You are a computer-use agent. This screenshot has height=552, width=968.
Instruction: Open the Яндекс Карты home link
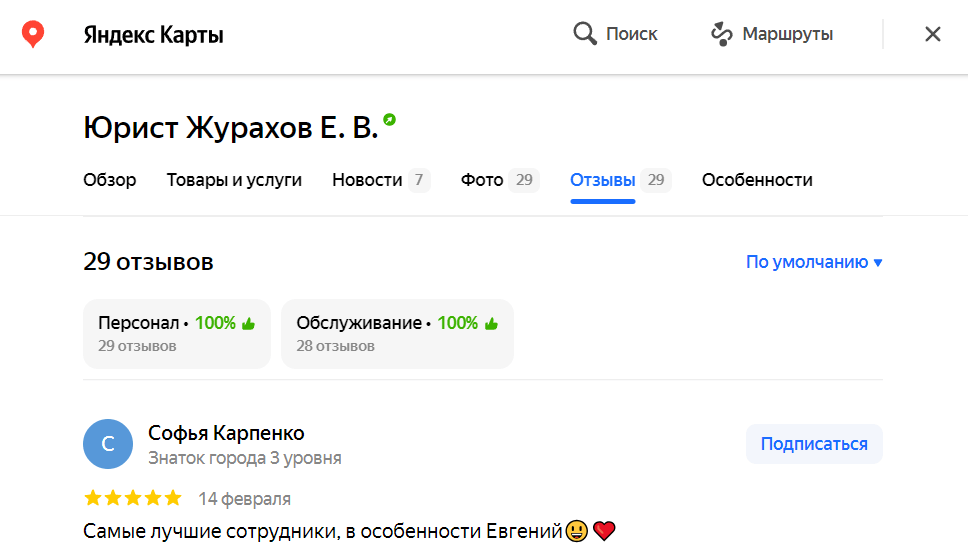click(x=153, y=35)
